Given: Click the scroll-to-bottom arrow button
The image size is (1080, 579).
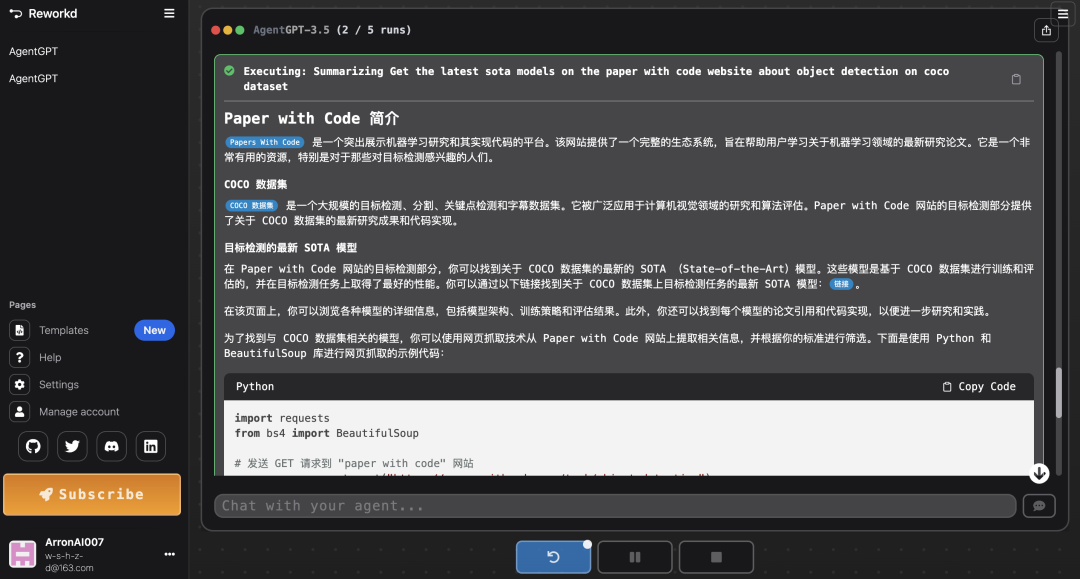Looking at the screenshot, I should (x=1039, y=473).
